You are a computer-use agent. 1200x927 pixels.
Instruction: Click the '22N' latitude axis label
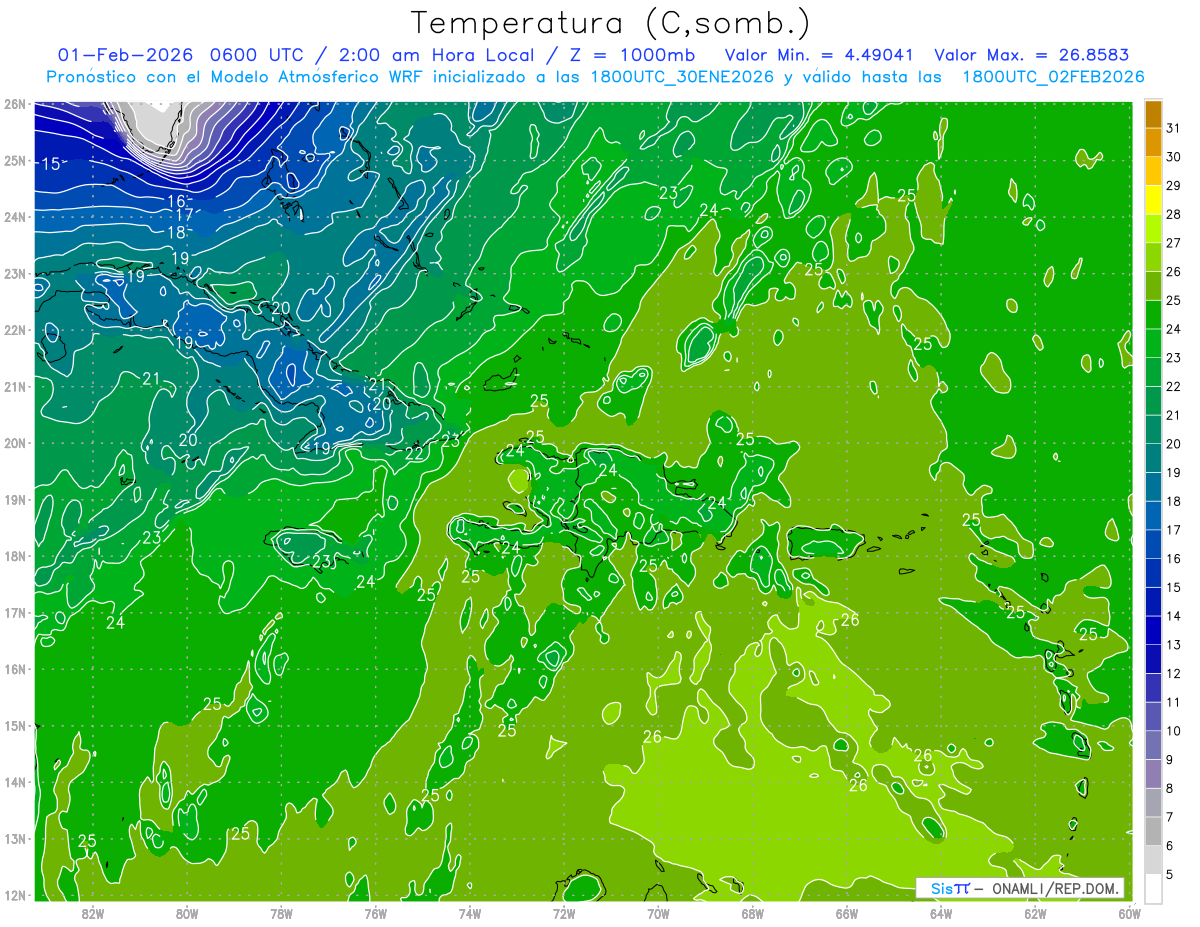coord(14,330)
